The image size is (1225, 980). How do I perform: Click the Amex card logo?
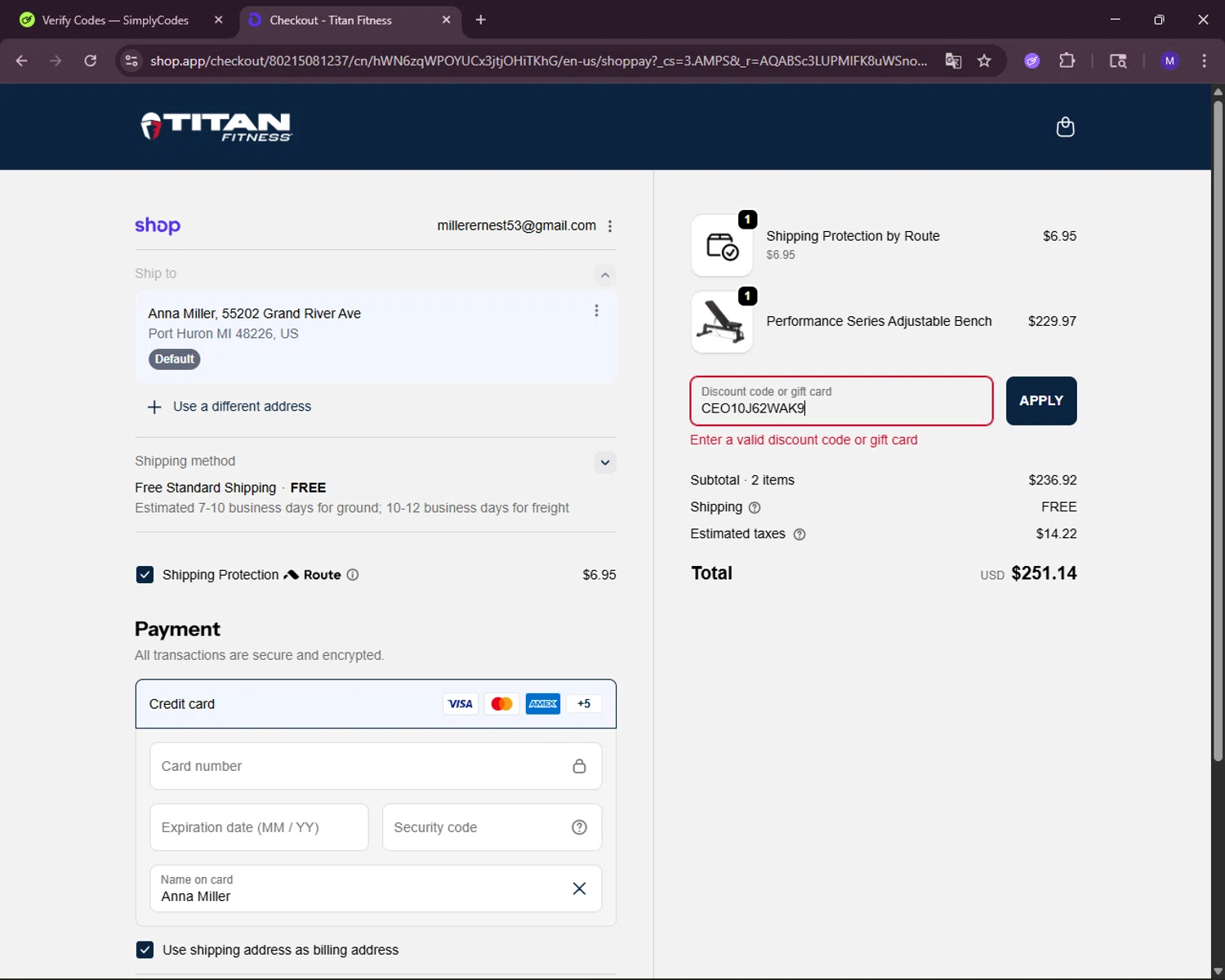tap(543, 704)
